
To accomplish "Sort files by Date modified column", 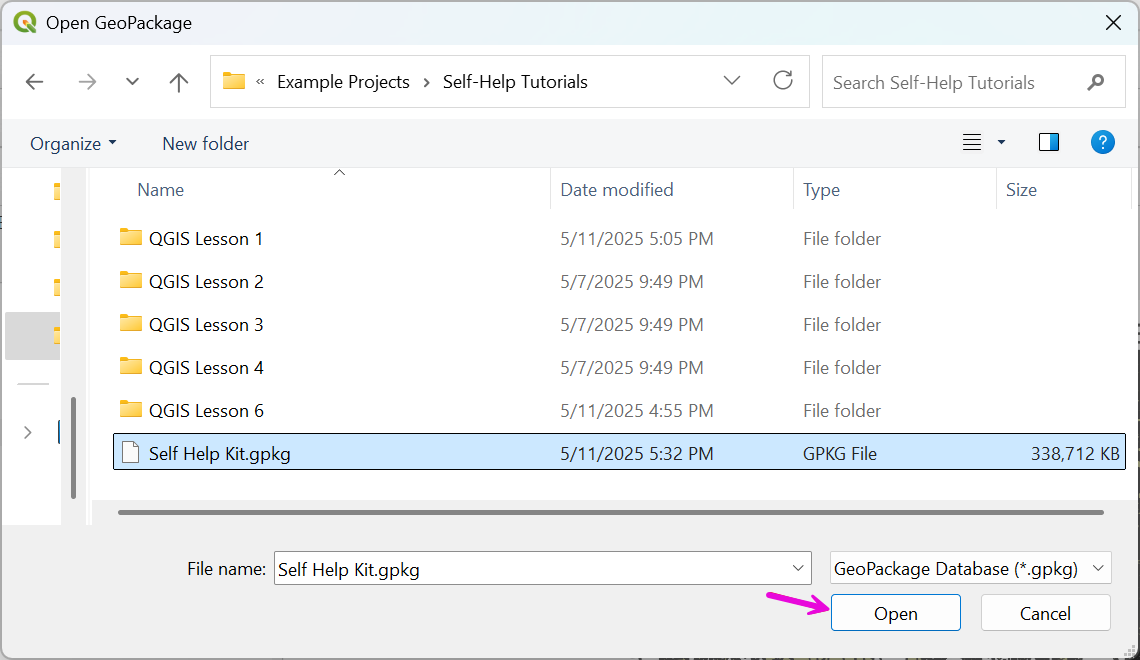I will tap(617, 190).
